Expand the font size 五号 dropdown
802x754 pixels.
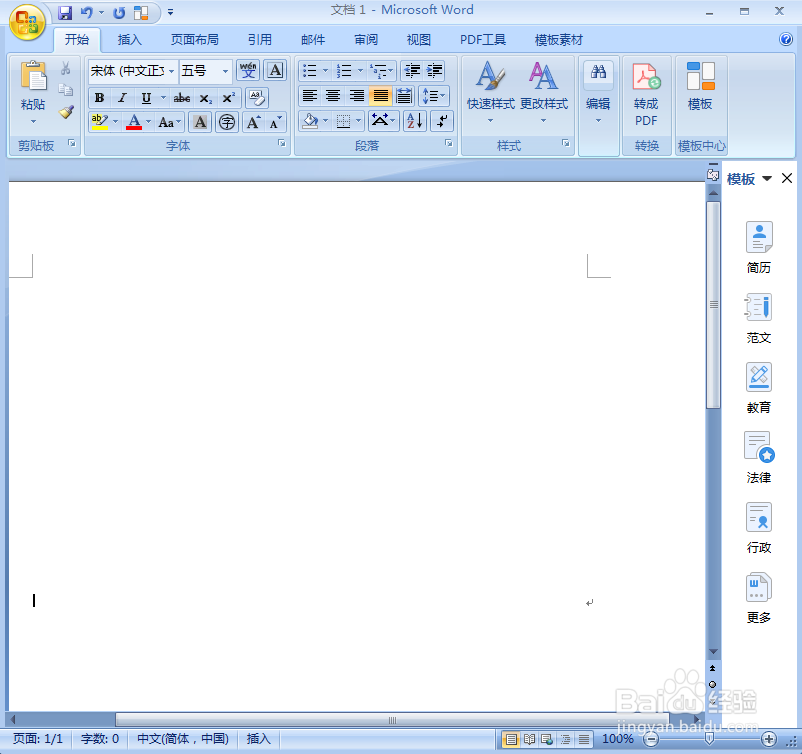tap(225, 71)
